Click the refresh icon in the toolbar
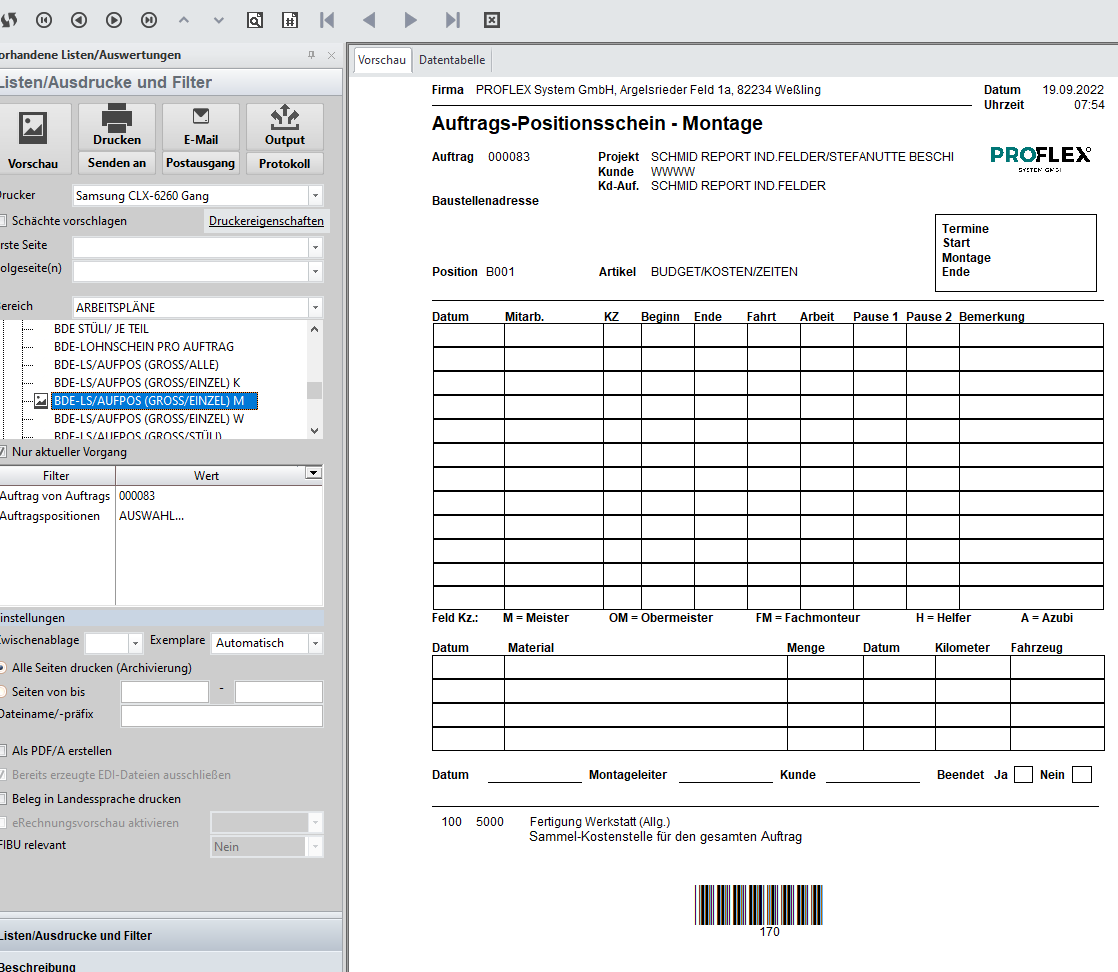1118x972 pixels. pos(8,19)
